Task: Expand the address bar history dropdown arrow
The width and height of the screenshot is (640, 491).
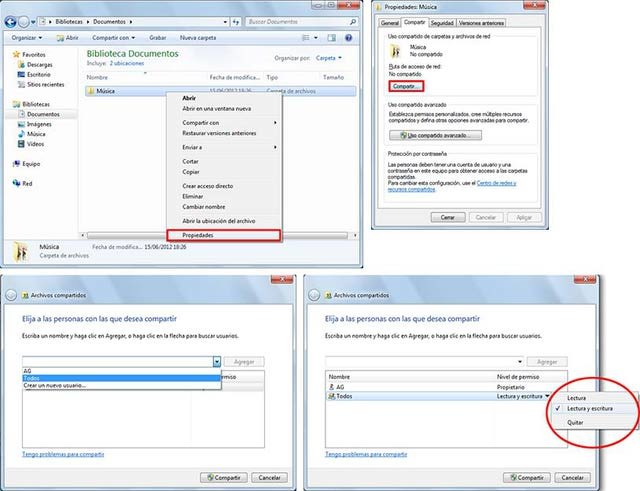Action: 225,22
